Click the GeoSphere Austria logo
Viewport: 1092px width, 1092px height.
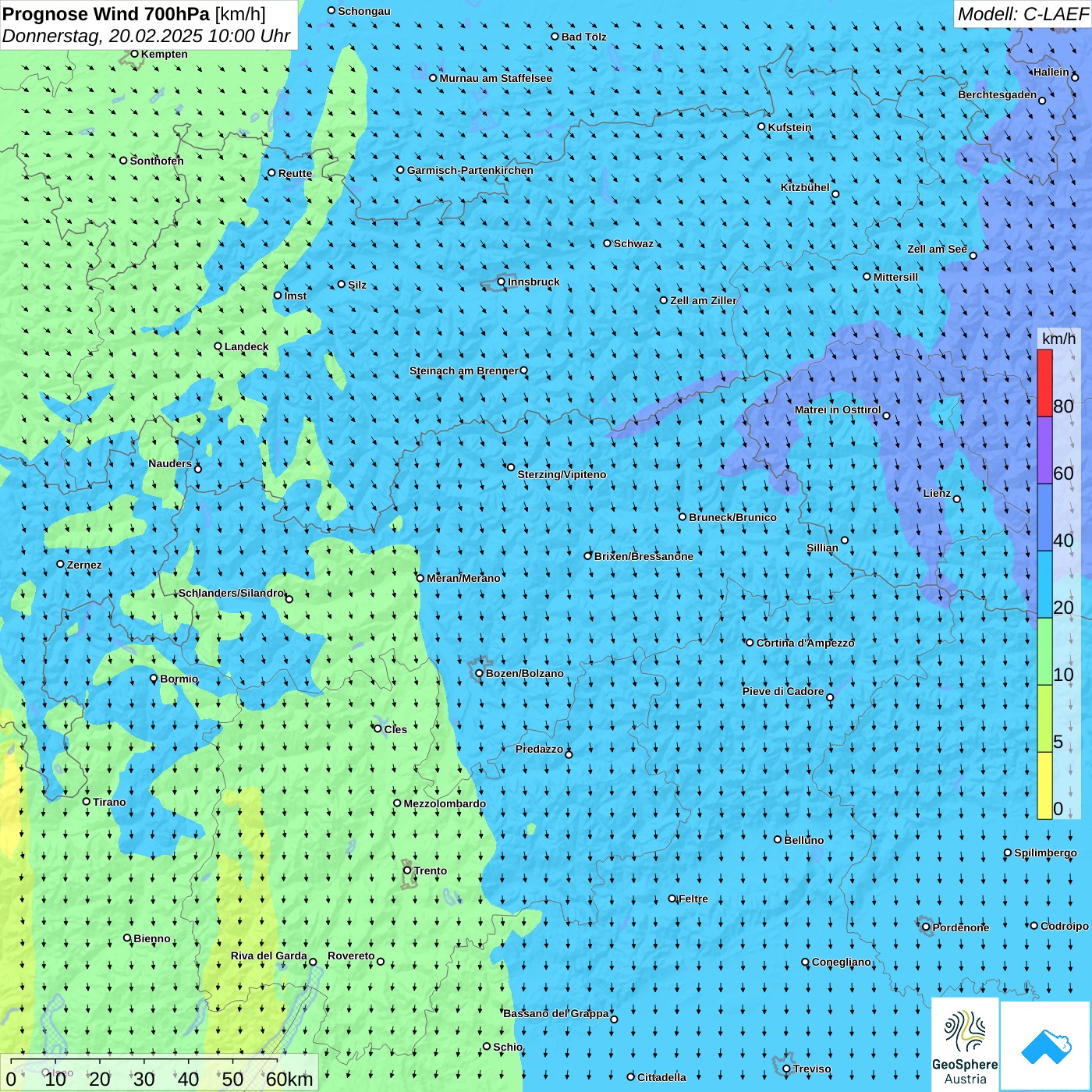tap(965, 1044)
